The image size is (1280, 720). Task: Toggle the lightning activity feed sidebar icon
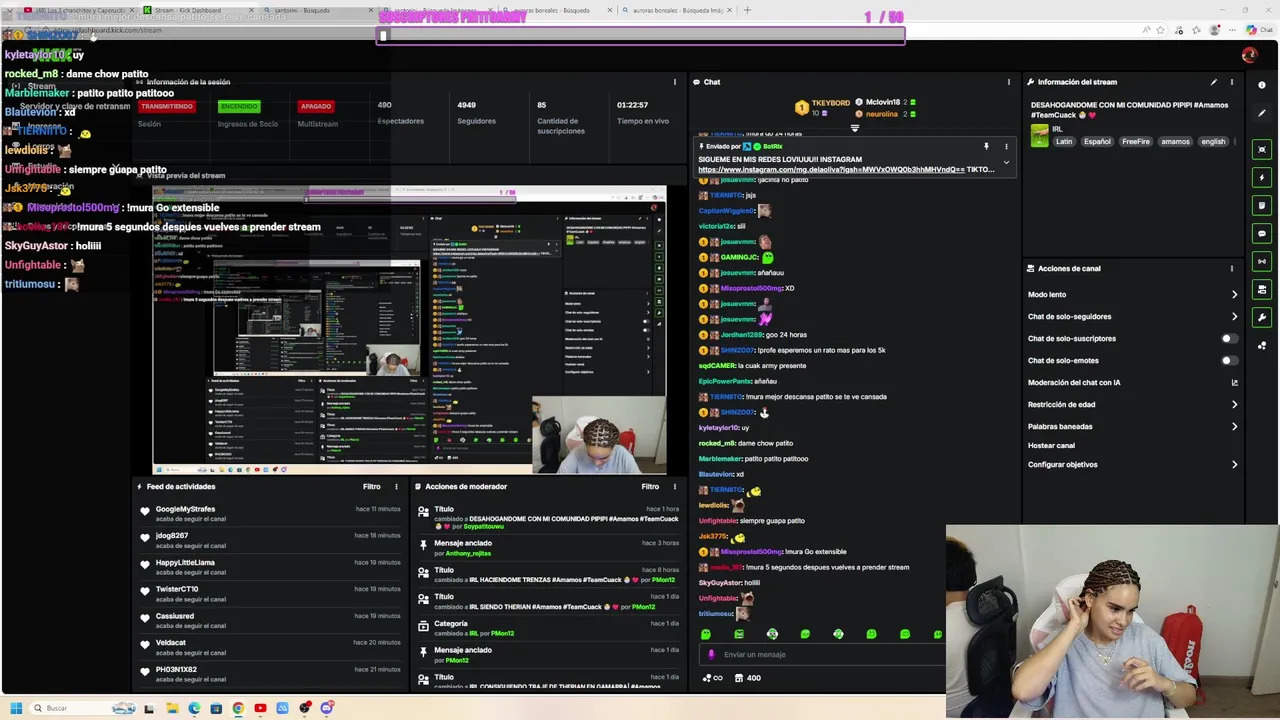(1262, 177)
